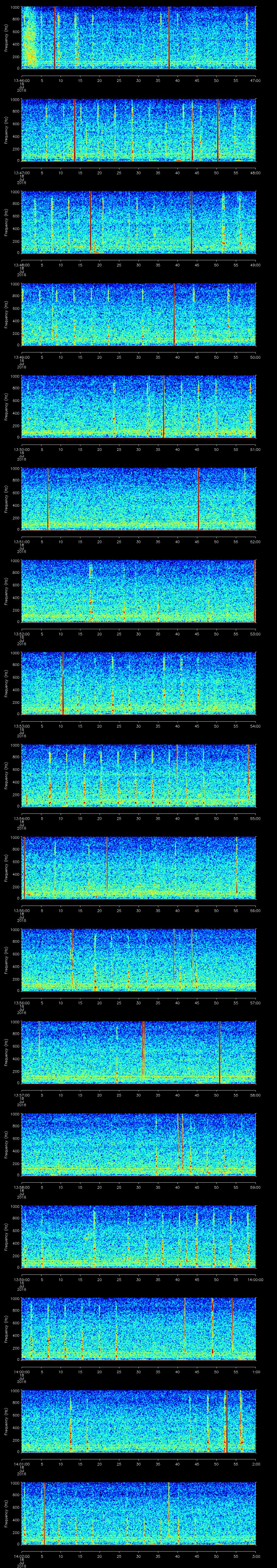
Task: Select the spectrogram panel starting at 13:46:00
Action: click(x=139, y=38)
